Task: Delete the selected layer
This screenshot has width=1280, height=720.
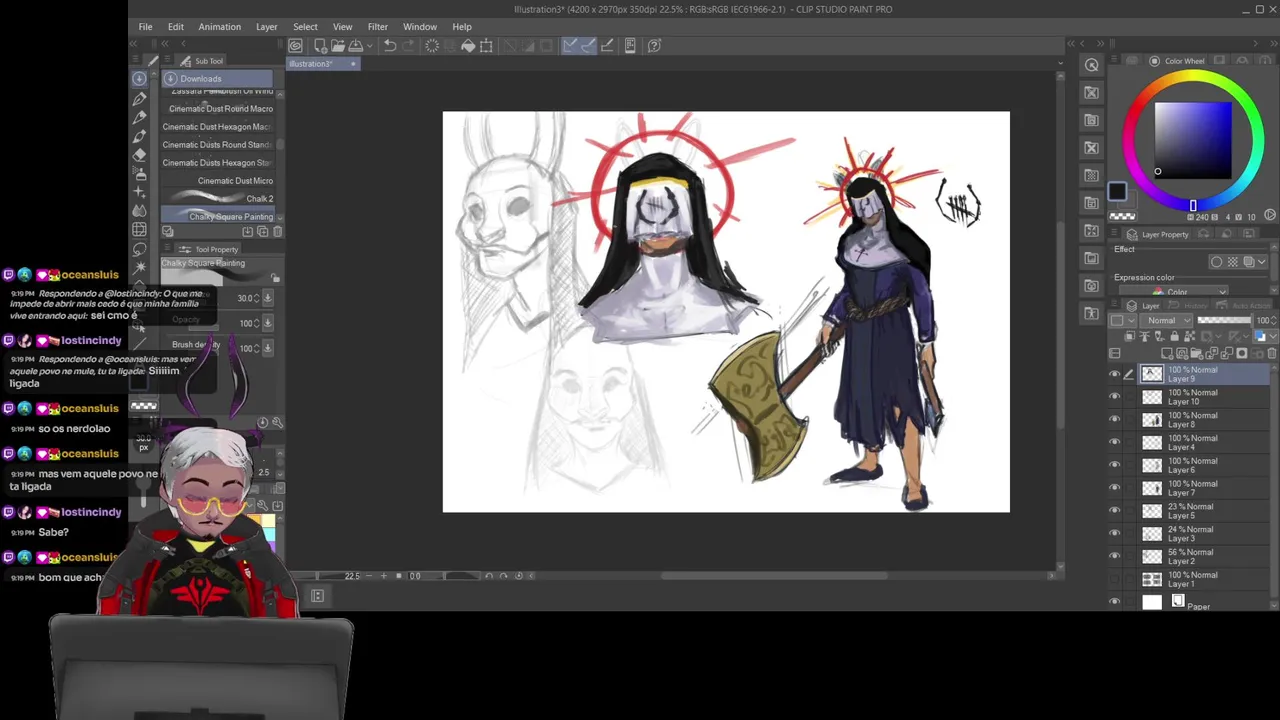Action: click(x=1272, y=353)
